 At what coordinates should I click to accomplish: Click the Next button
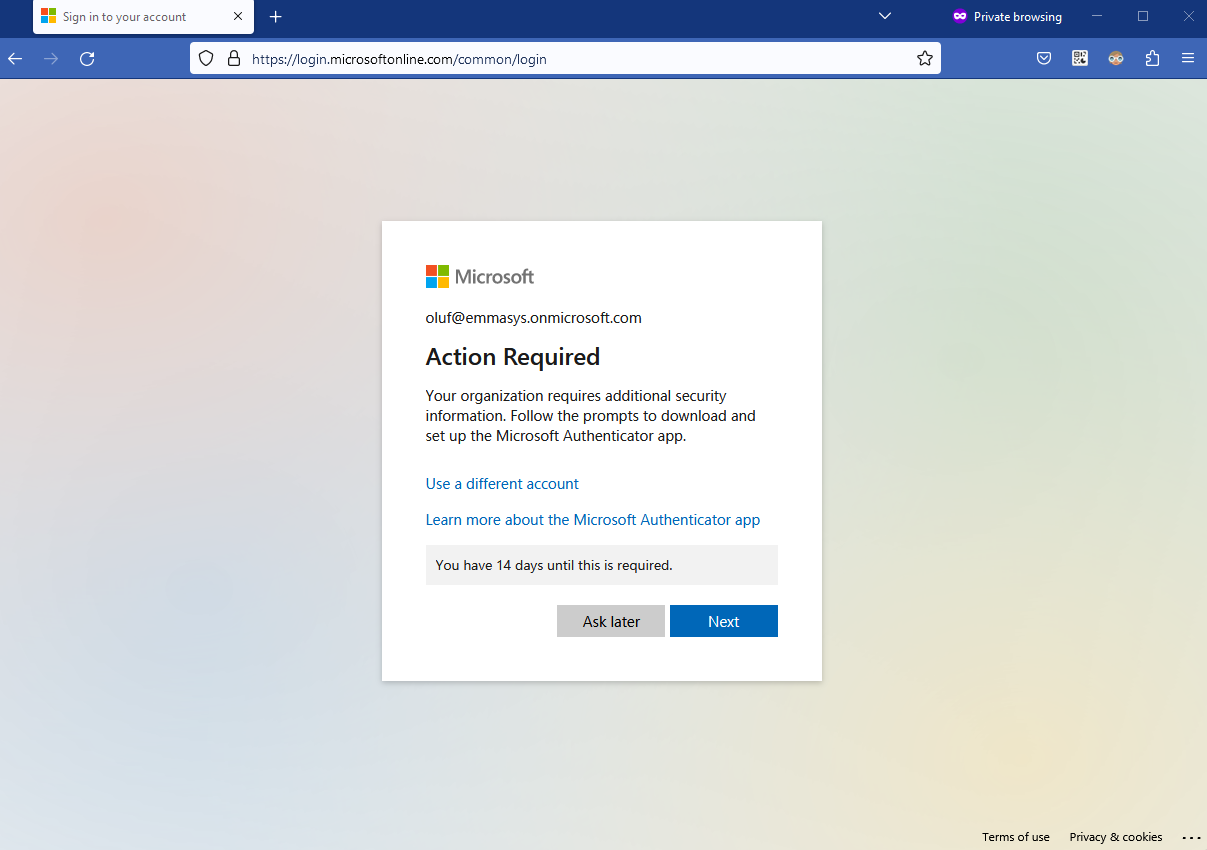coord(723,621)
